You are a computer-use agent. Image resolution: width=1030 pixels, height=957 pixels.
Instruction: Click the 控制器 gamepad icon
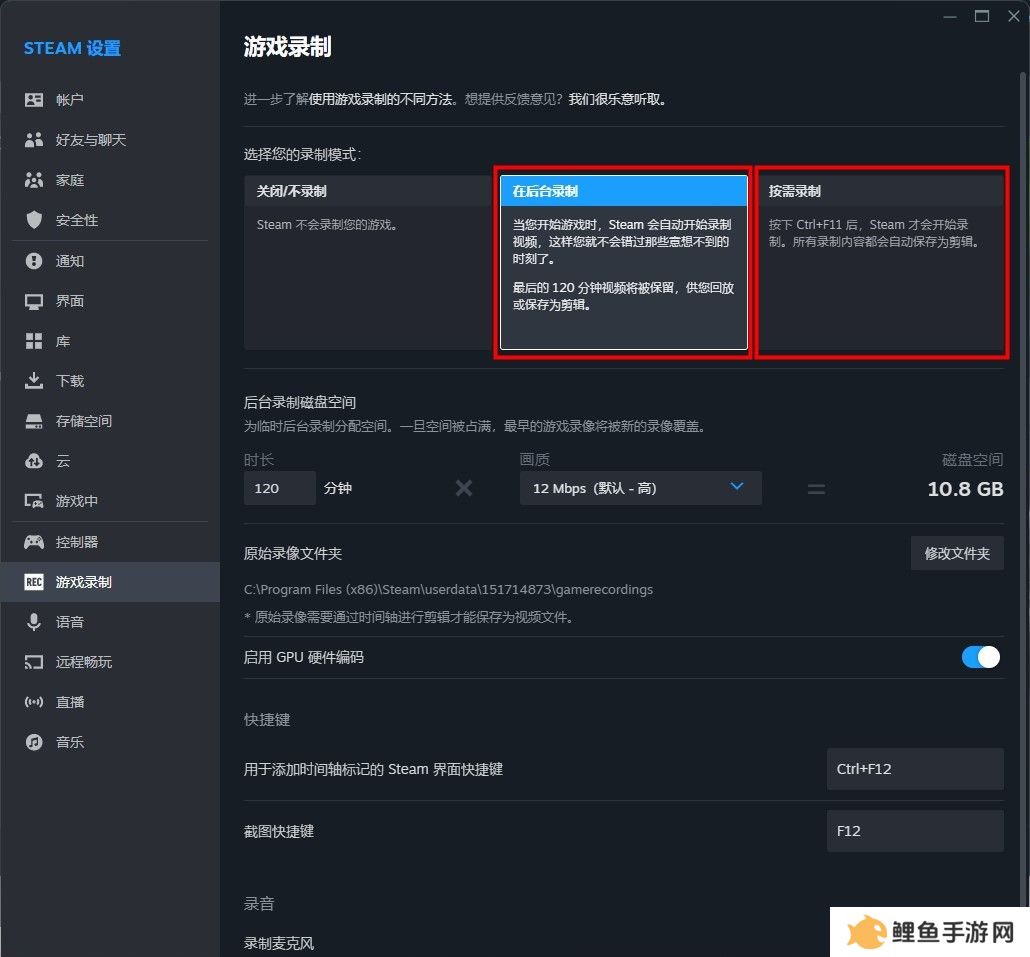pyautogui.click(x=34, y=542)
